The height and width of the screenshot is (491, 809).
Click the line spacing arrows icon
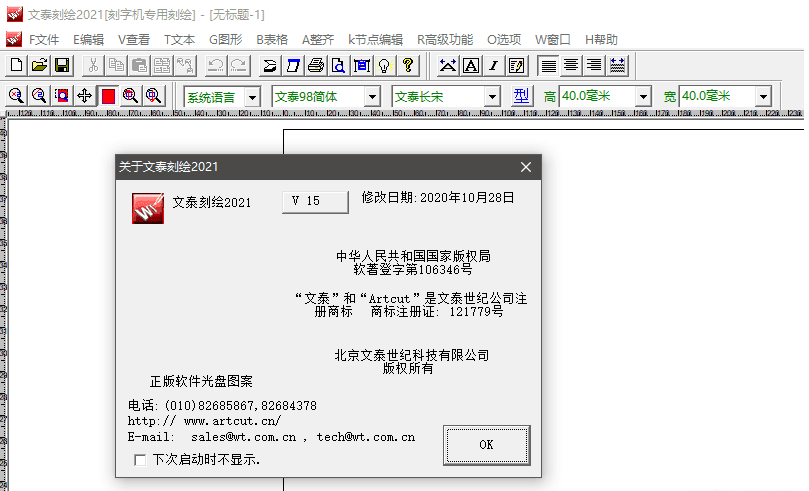click(617, 66)
